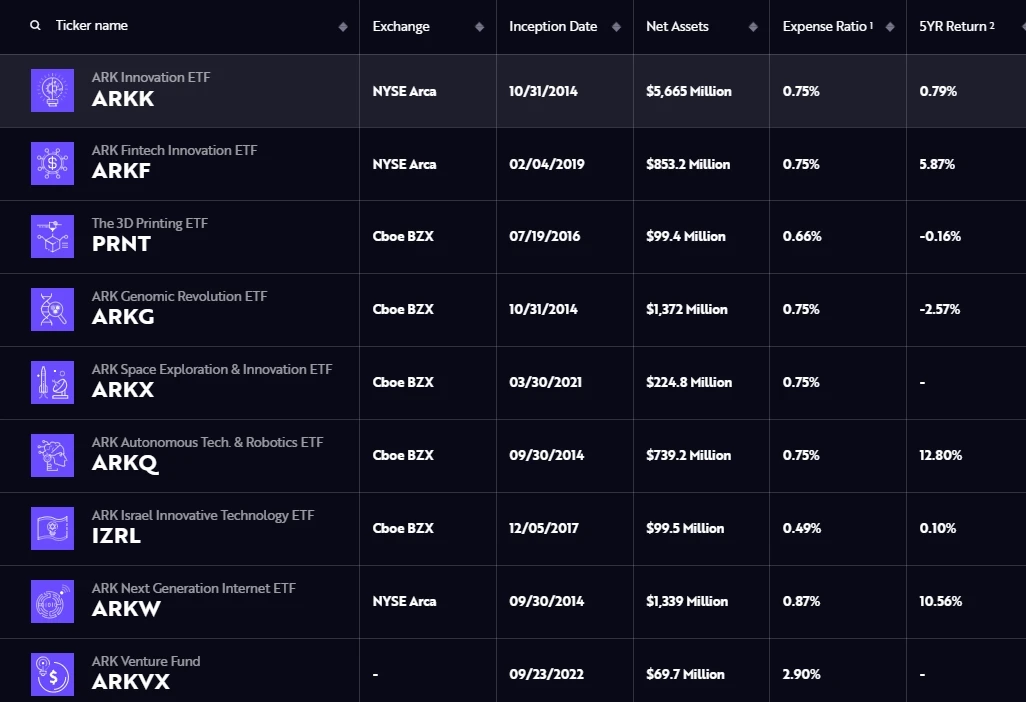The image size is (1026, 702).
Task: Click the 2.90% expense ratio
Action: point(802,674)
